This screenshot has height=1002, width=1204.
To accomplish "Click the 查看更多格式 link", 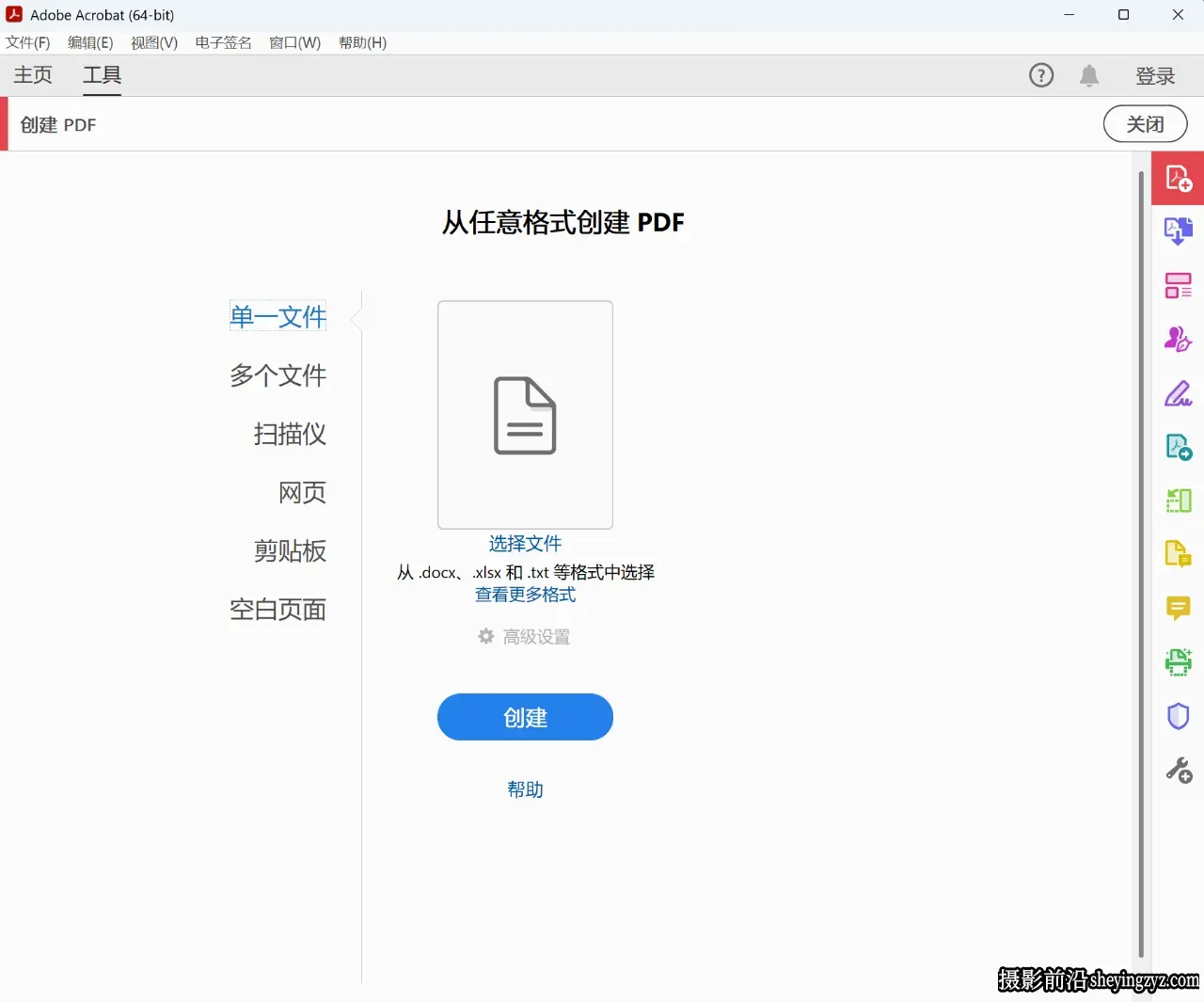I will pyautogui.click(x=525, y=595).
